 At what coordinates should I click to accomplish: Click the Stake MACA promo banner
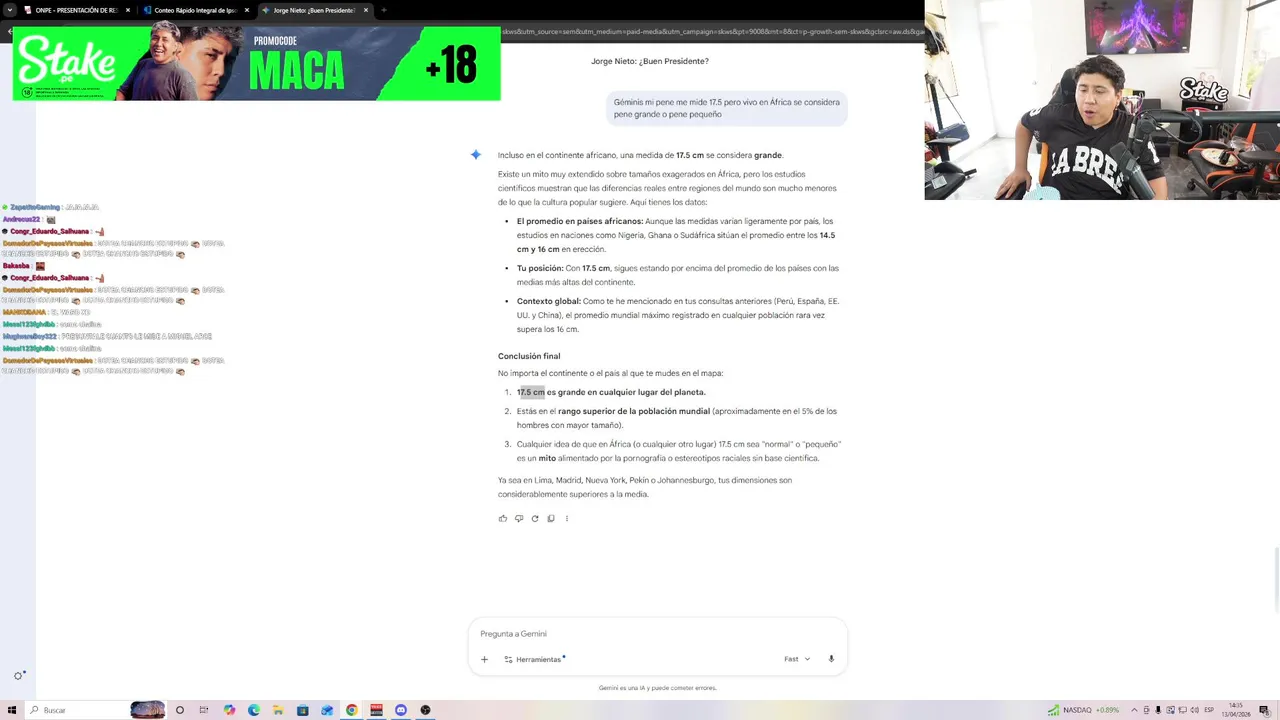[x=256, y=63]
